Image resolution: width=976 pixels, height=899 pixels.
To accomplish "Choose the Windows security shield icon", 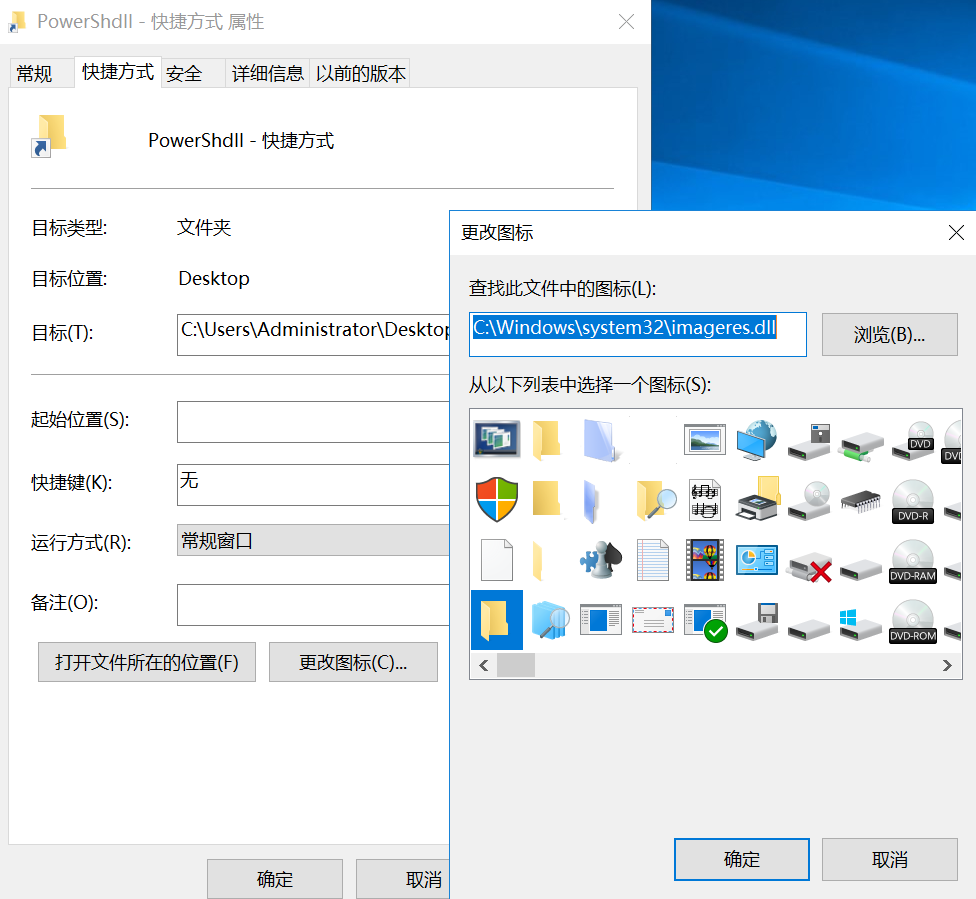I will pyautogui.click(x=497, y=499).
